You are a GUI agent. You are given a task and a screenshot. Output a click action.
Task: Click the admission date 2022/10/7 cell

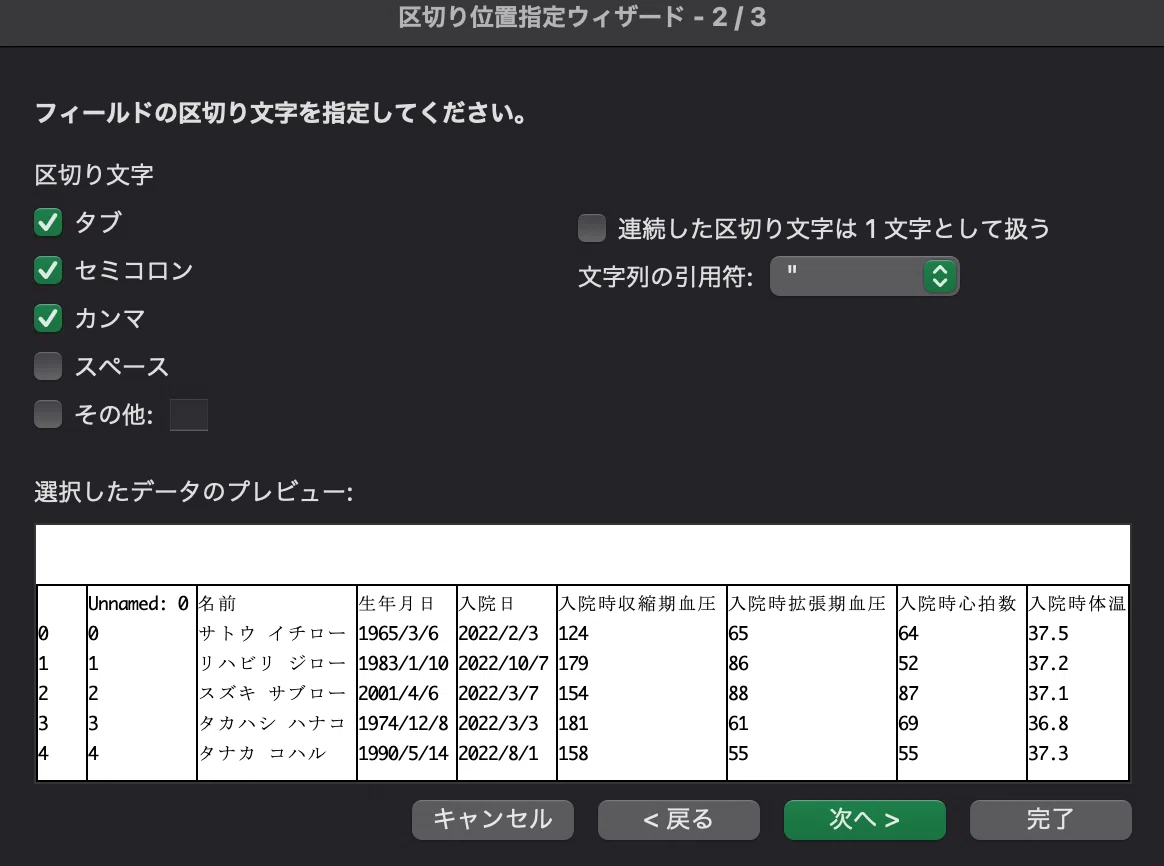(x=503, y=663)
